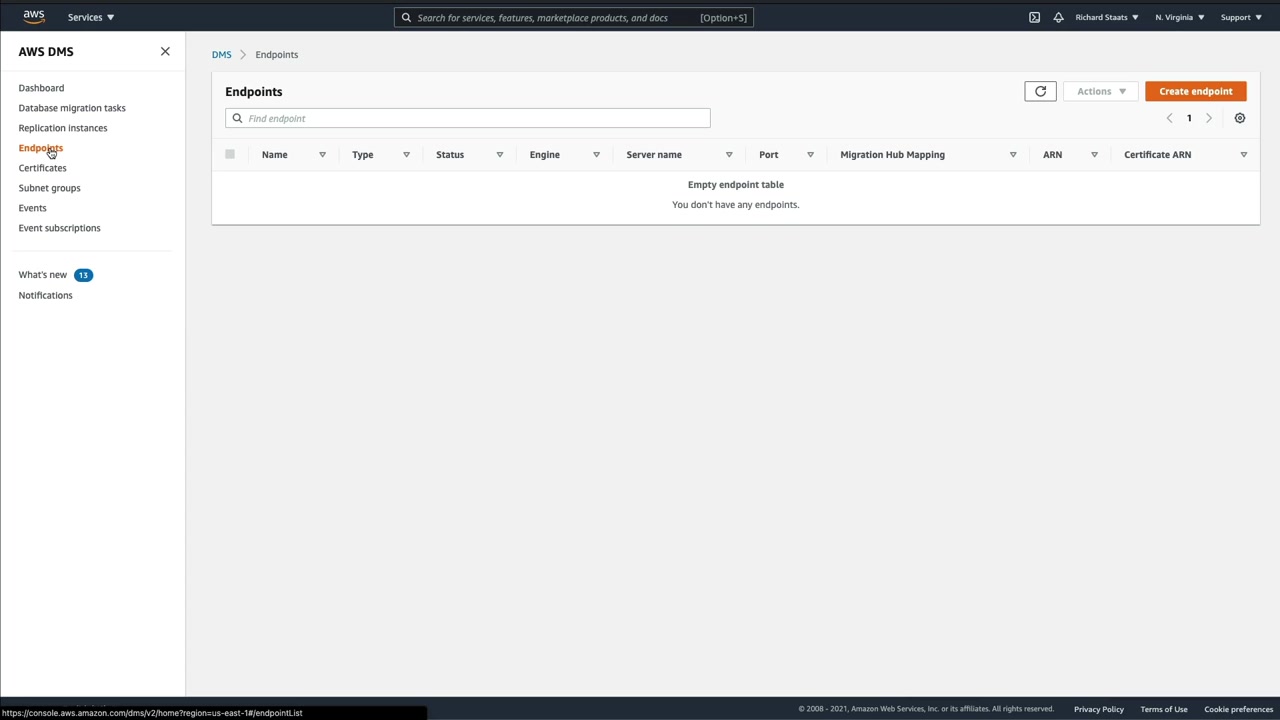Open the N. Virginia region selector
This screenshot has width=1280, height=720.
pos(1180,17)
